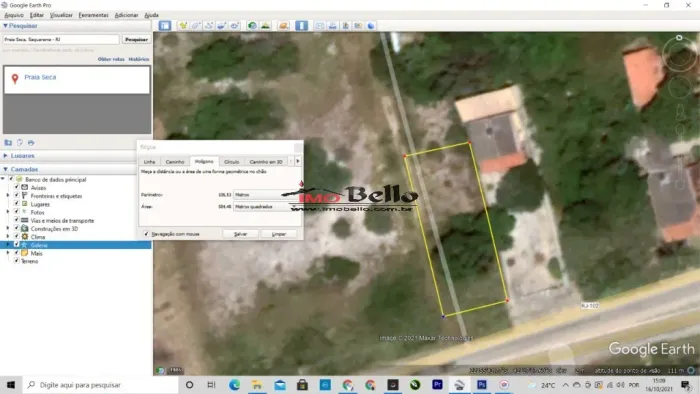Add a new folder in the search panel

pos(8,143)
